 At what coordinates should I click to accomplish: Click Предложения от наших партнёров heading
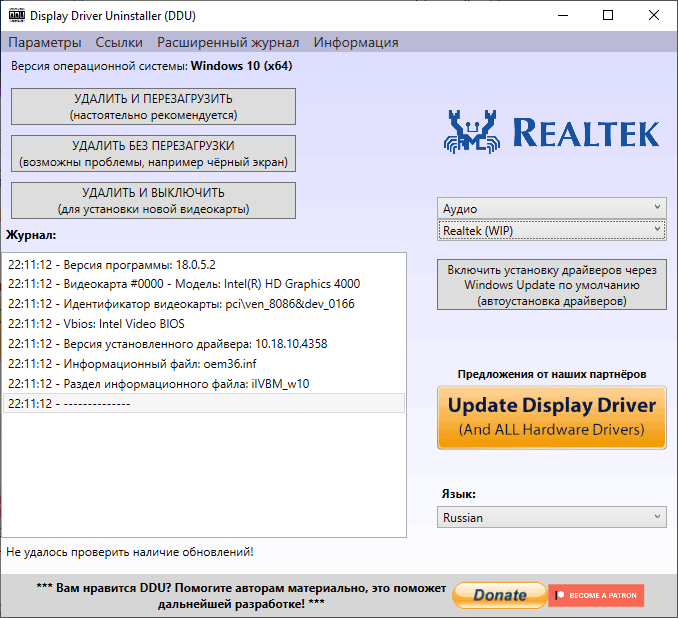[x=552, y=374]
